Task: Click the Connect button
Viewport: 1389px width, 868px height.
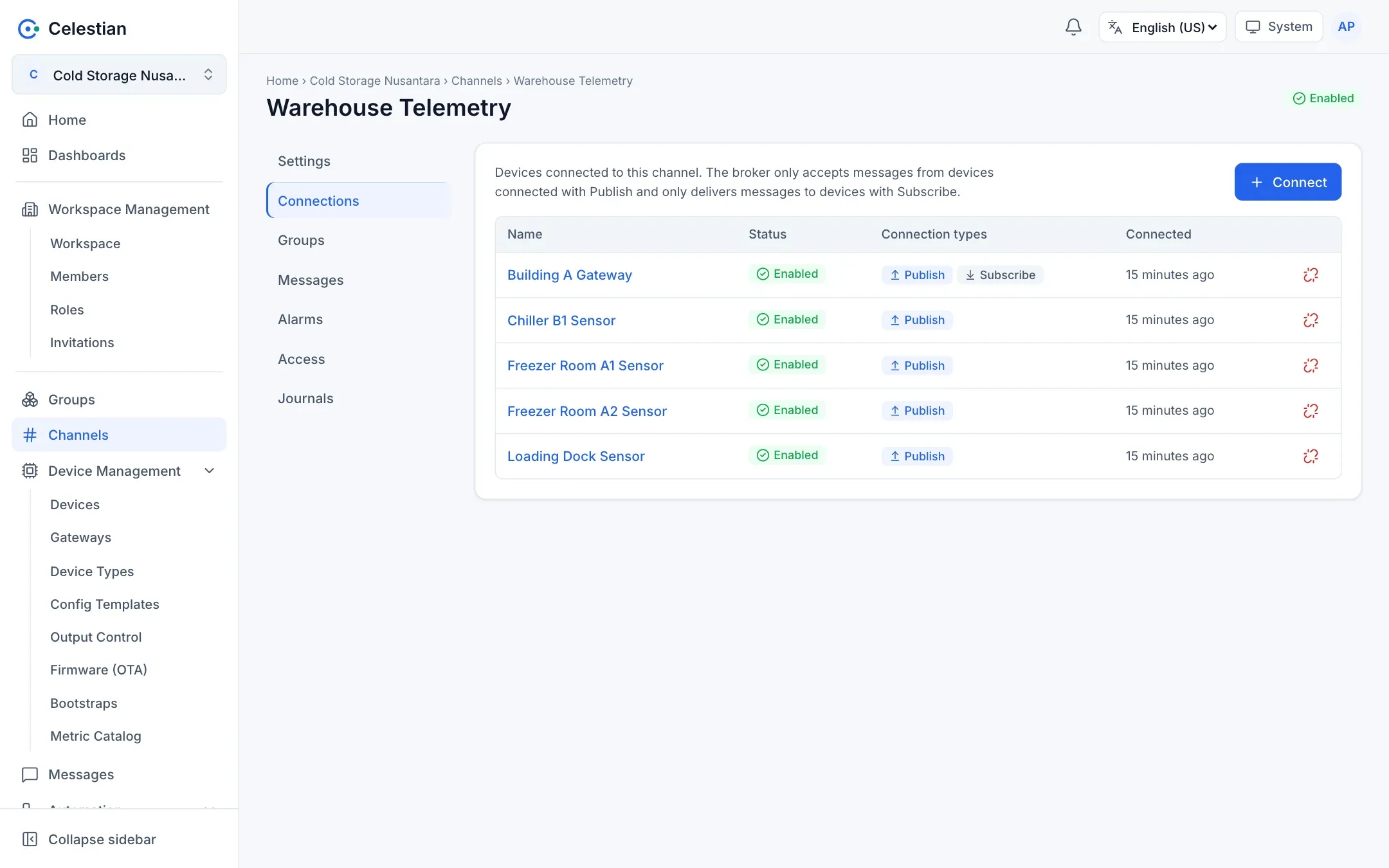Action: tap(1287, 182)
